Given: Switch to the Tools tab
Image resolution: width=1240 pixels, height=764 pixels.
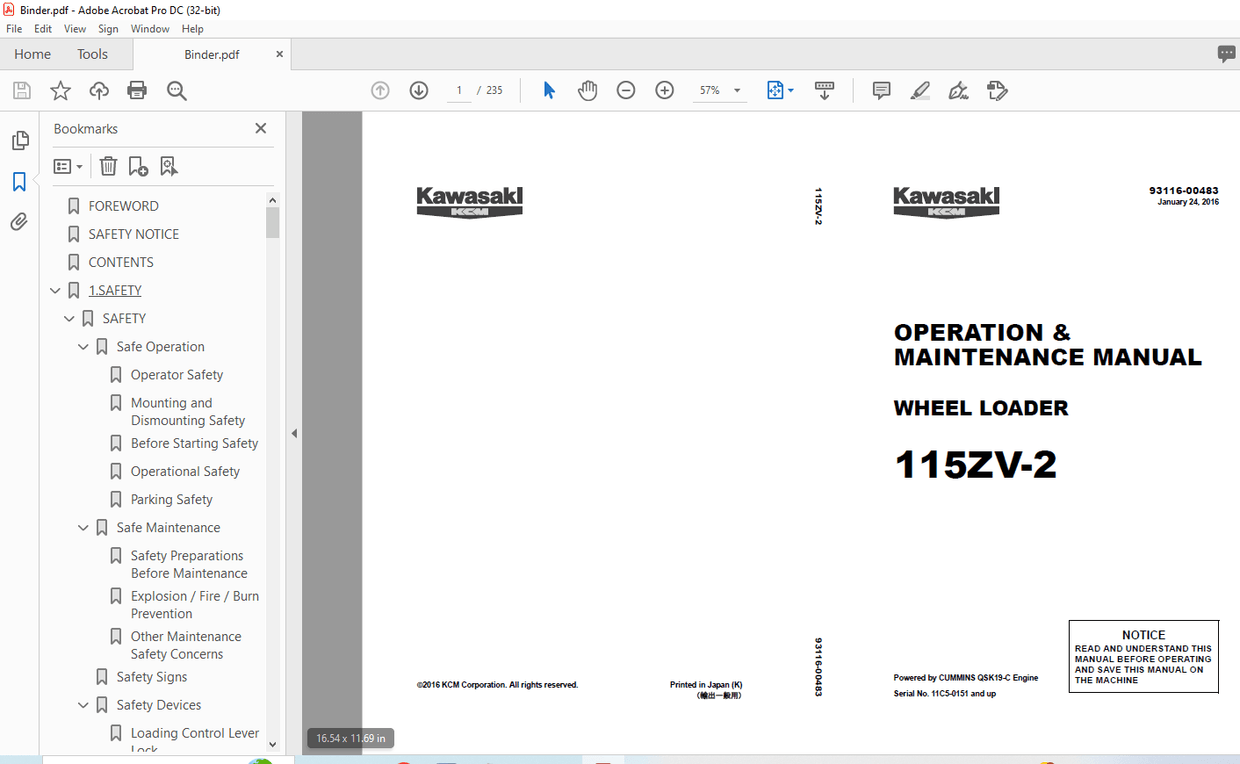Looking at the screenshot, I should [92, 54].
